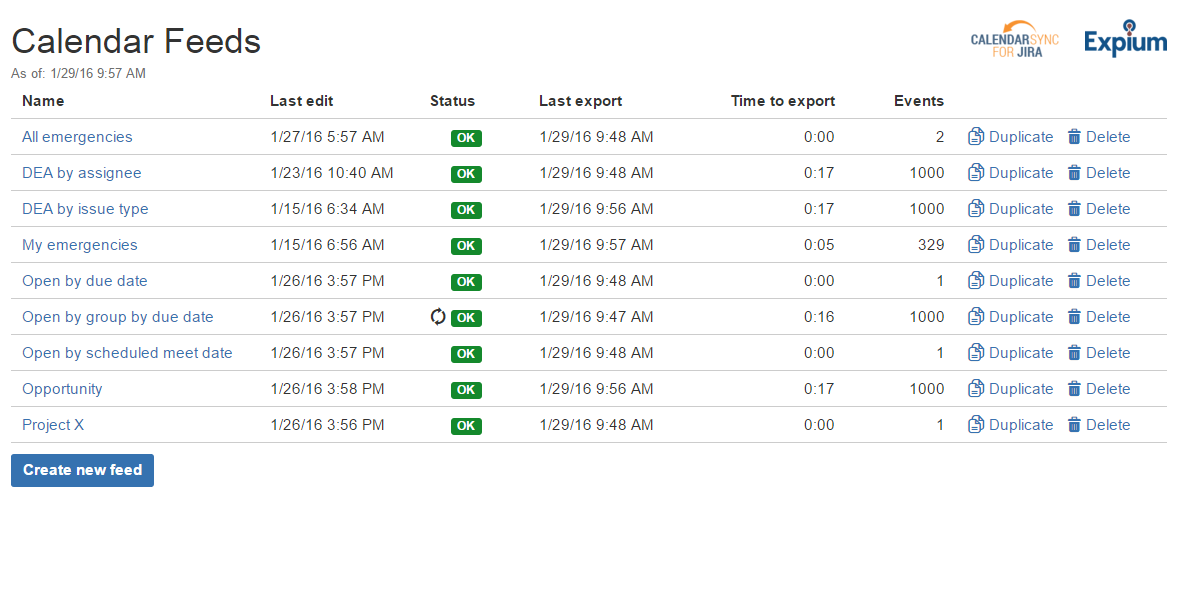Click duplicate icon for DEA by assignee
The width and height of the screenshot is (1179, 591).
[976, 173]
